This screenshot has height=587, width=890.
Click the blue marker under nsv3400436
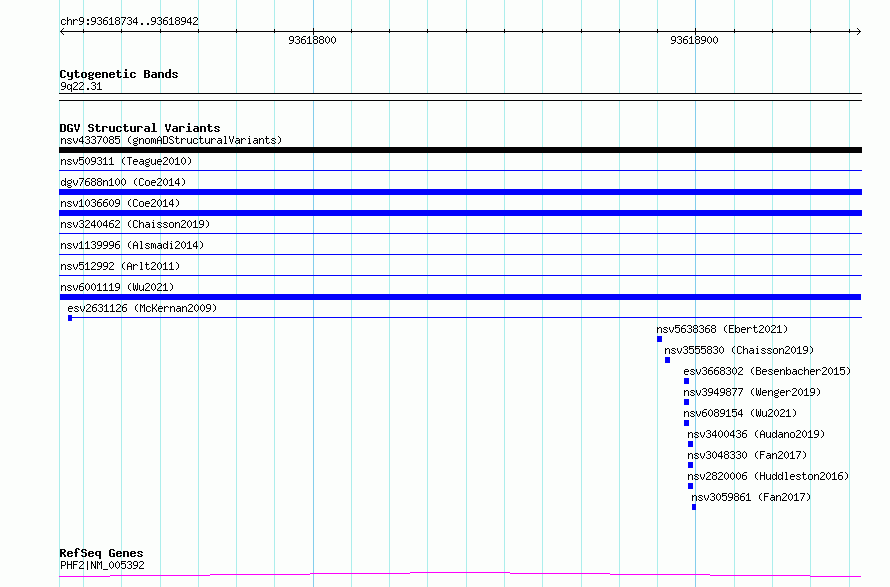click(x=690, y=445)
